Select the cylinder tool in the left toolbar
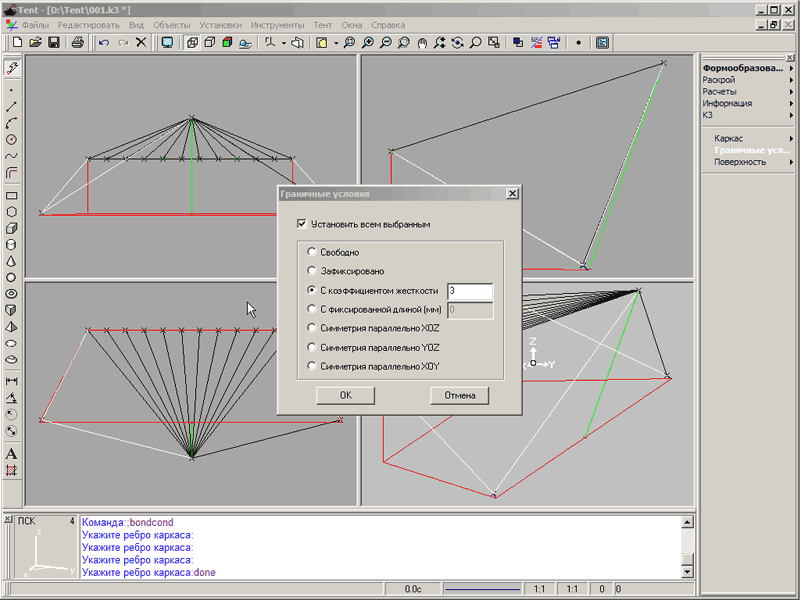800x600 pixels. (x=11, y=244)
